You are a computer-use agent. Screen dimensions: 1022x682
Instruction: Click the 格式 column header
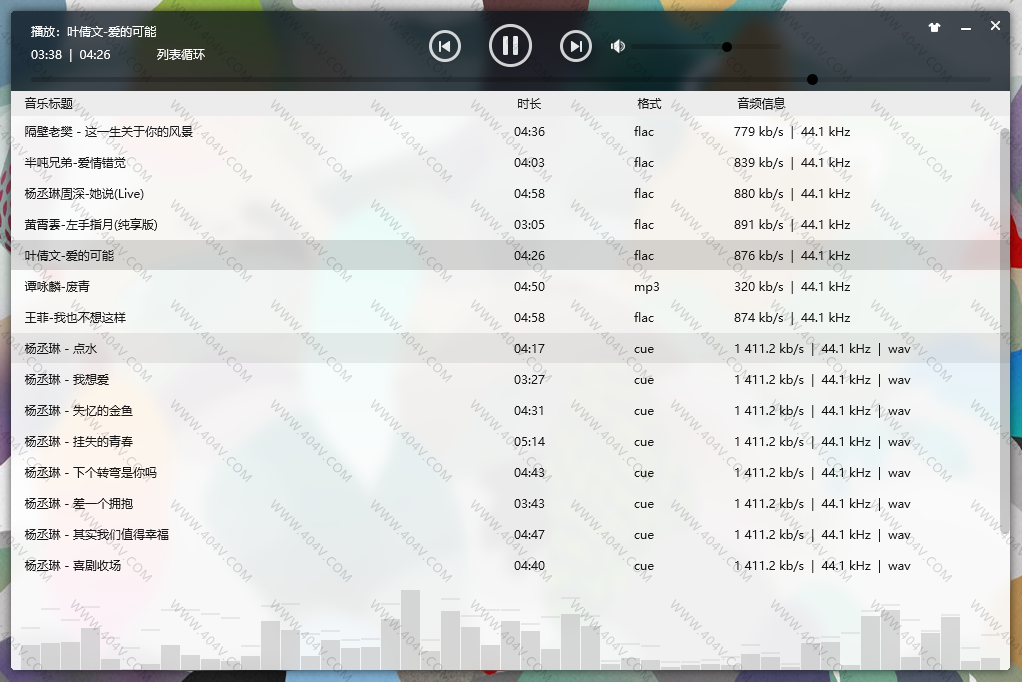click(x=649, y=104)
